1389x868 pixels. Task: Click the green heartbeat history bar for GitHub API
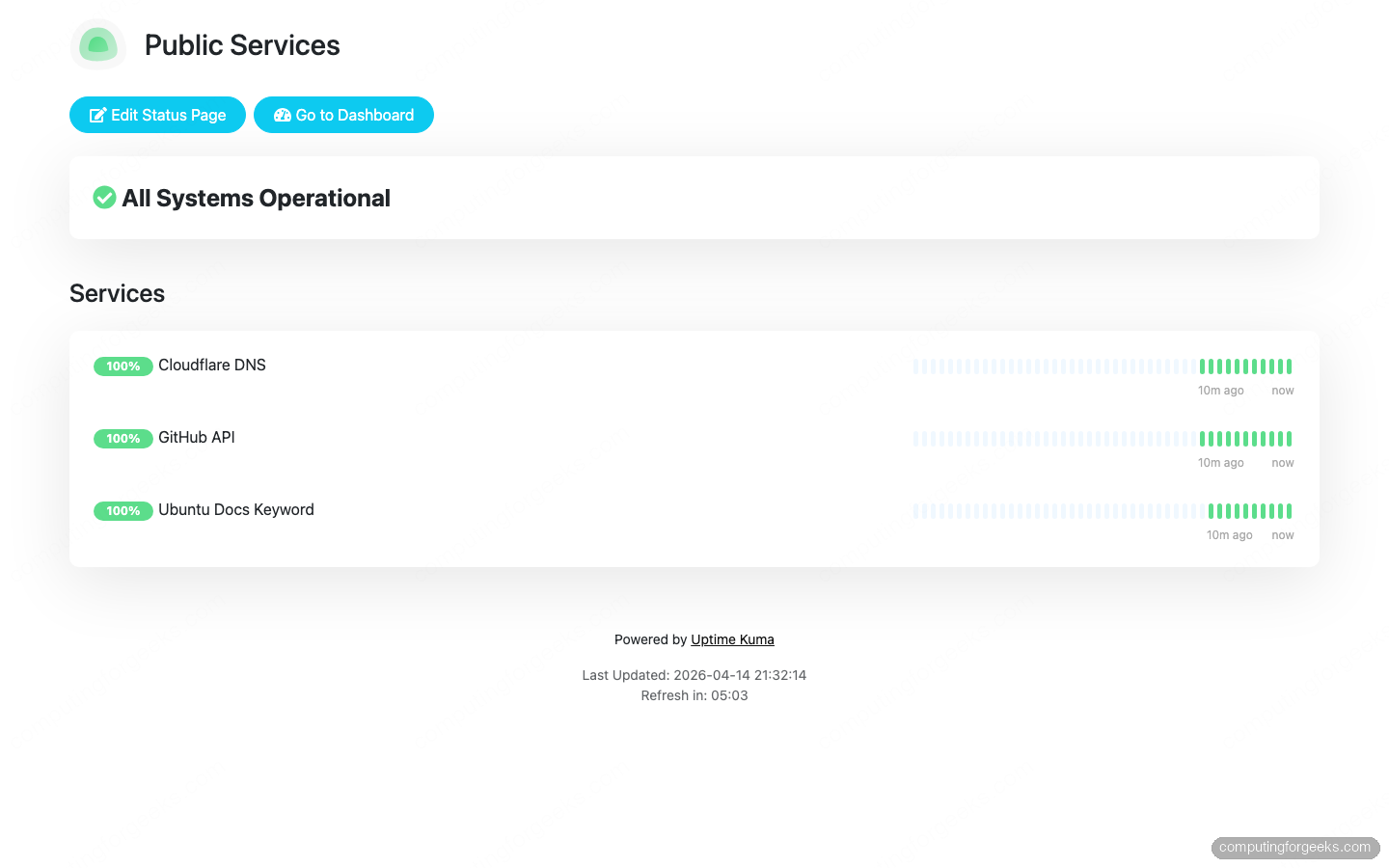pos(1244,438)
